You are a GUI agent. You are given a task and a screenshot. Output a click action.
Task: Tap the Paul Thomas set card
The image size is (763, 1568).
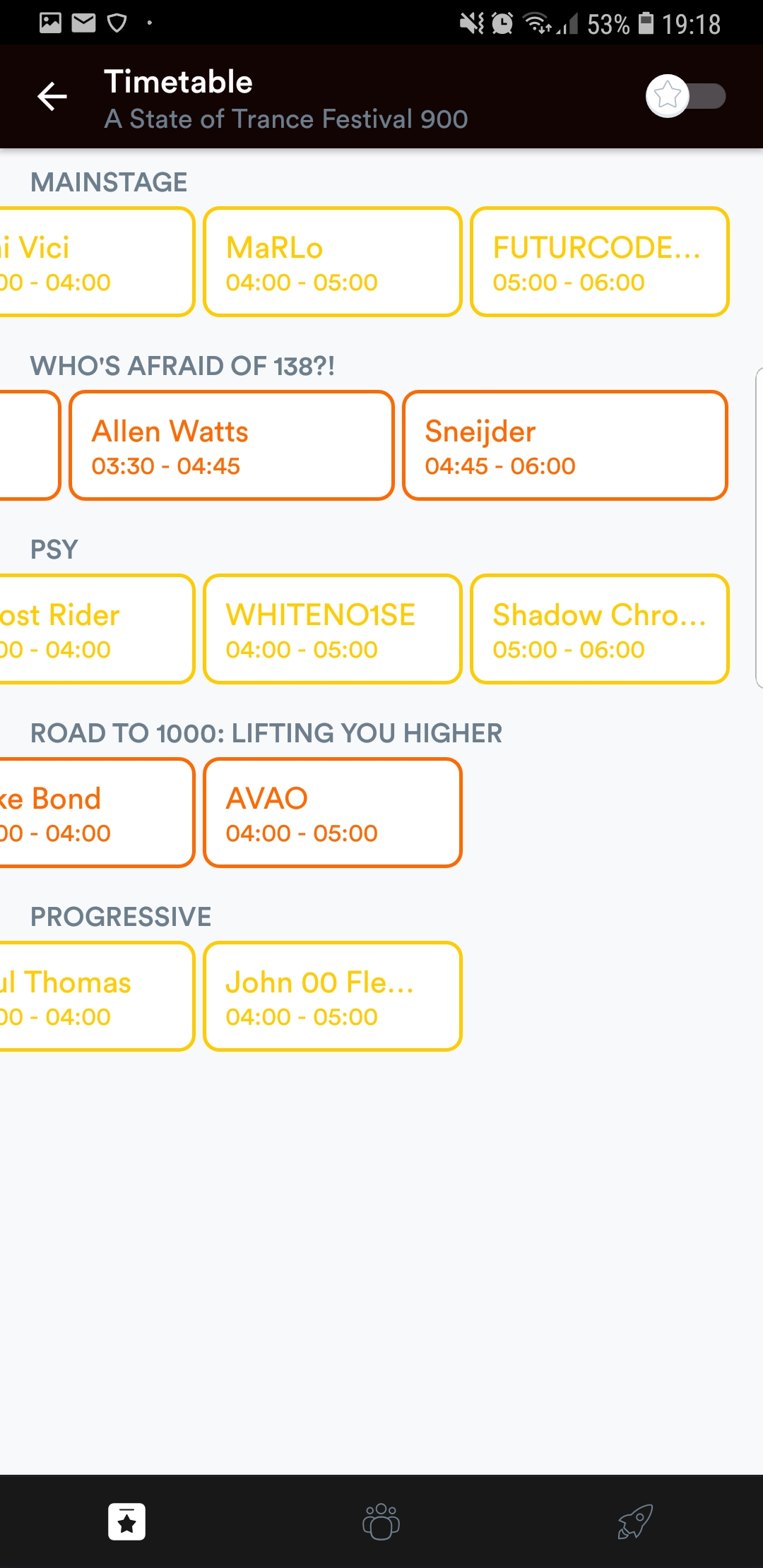95,997
